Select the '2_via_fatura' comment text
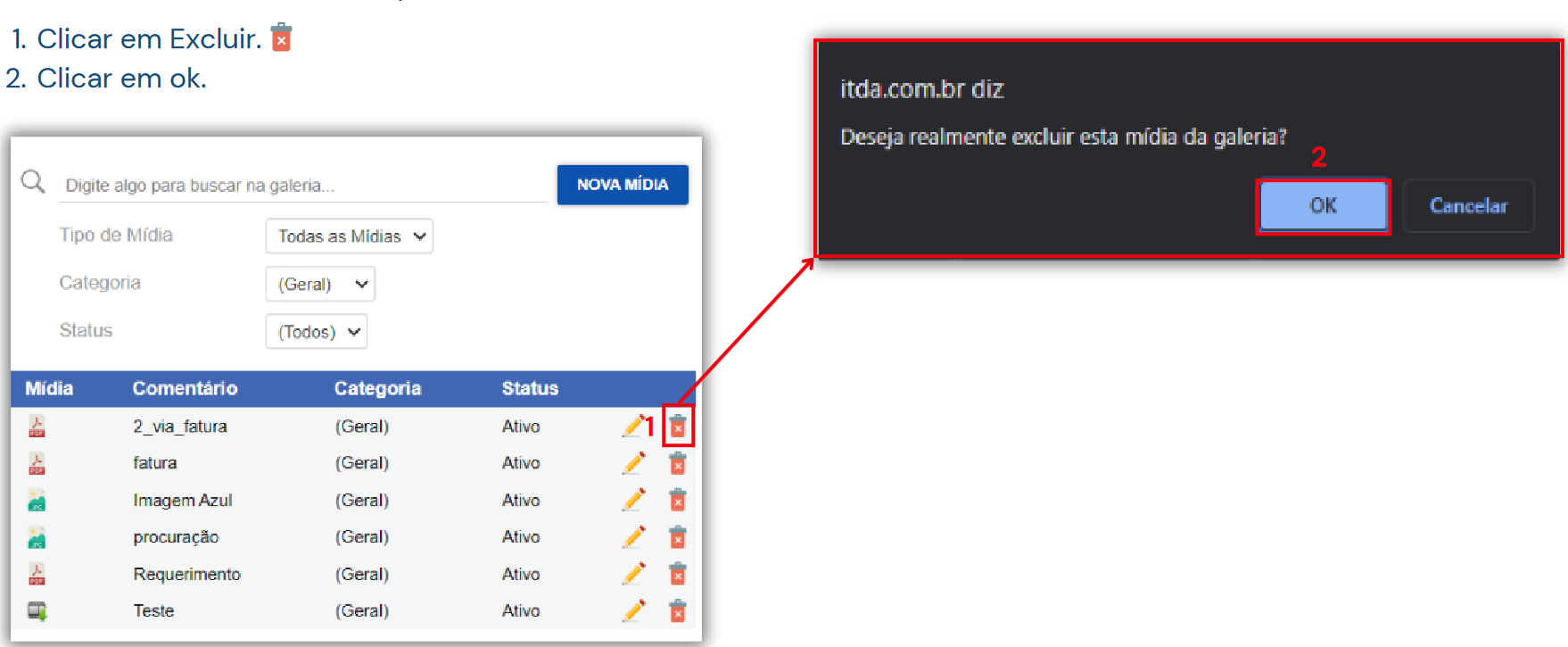This screenshot has width=1568, height=647. [180, 427]
